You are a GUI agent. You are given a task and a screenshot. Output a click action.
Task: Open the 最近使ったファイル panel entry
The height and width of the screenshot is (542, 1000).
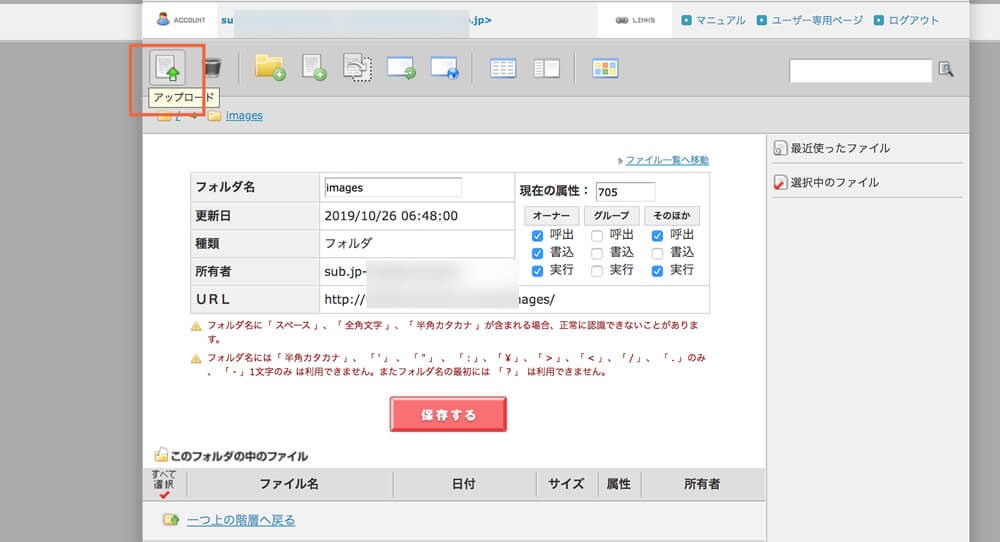[841, 148]
